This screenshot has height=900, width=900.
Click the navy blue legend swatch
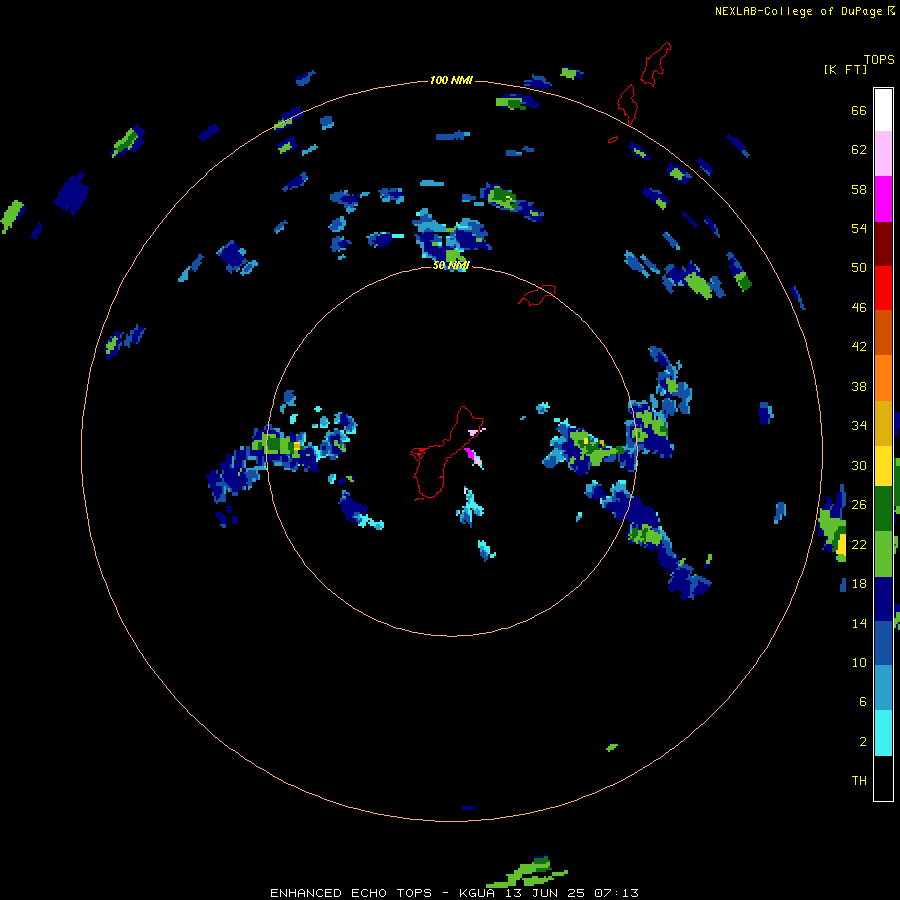[883, 599]
